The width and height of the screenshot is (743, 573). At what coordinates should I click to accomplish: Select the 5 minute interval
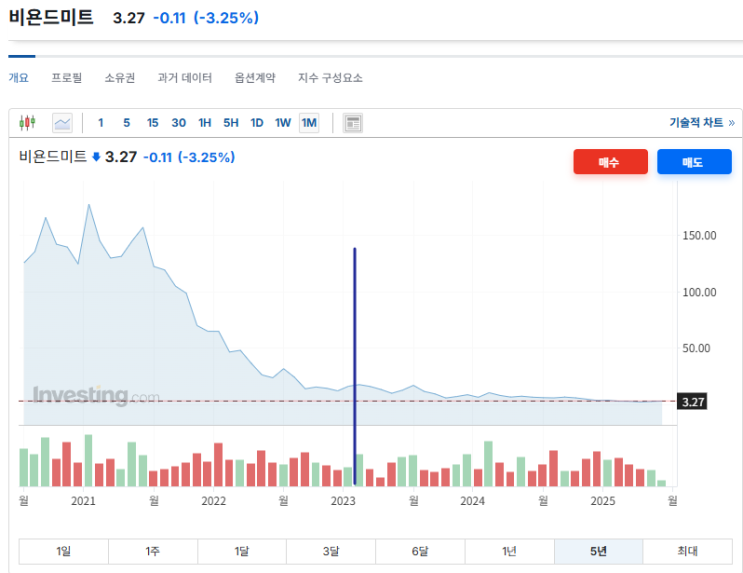point(127,123)
